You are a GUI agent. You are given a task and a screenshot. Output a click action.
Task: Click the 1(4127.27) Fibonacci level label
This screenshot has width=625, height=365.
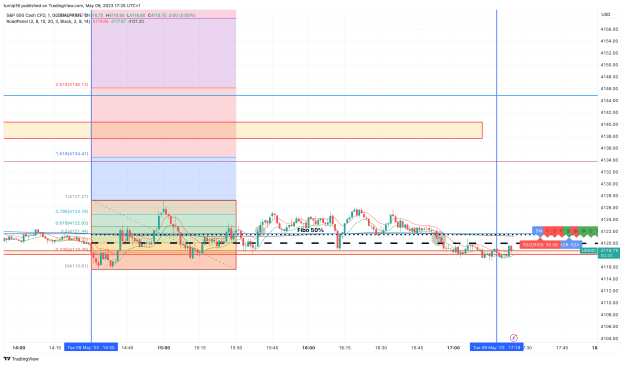coord(77,196)
